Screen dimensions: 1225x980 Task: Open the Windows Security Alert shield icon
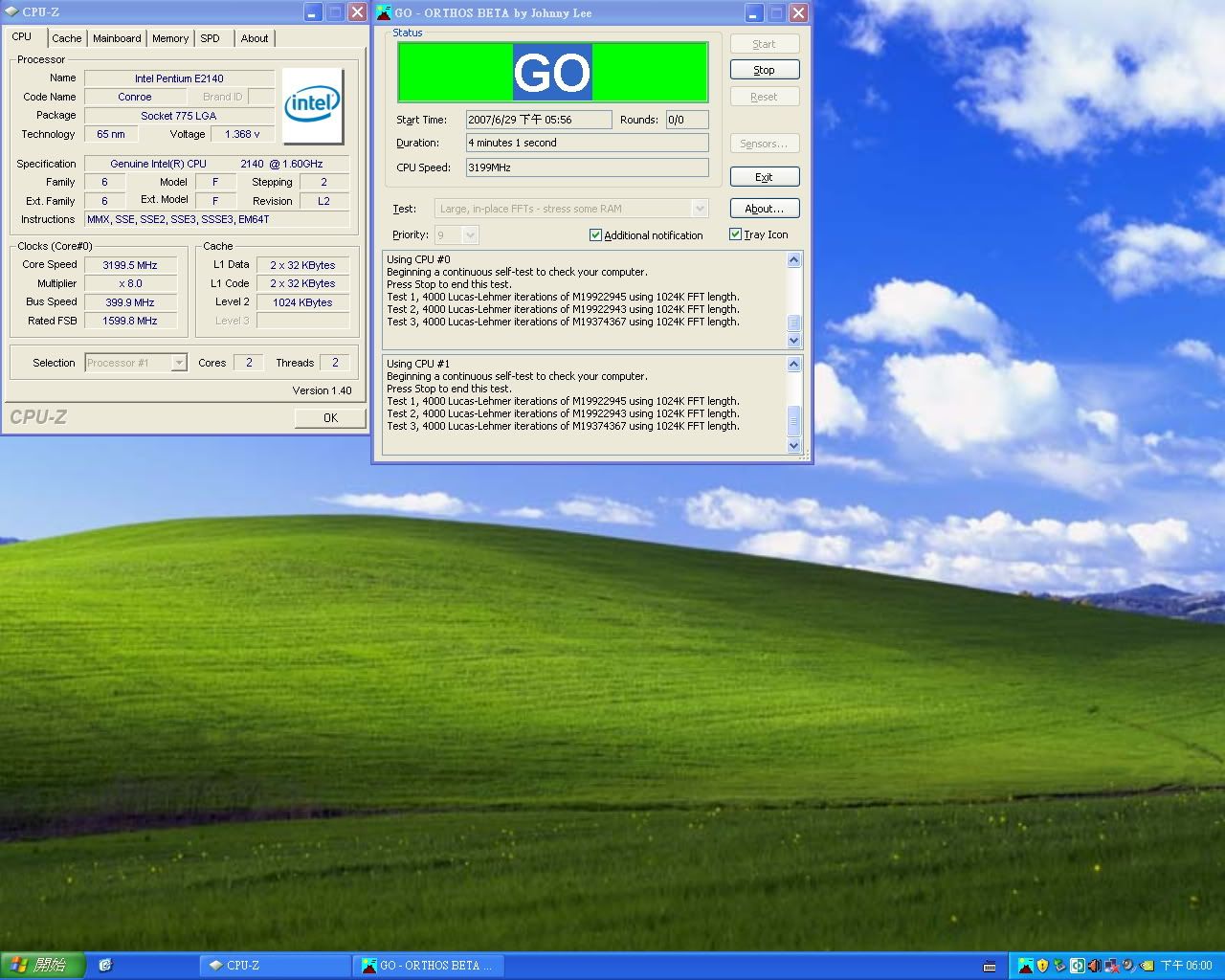[x=1042, y=966]
